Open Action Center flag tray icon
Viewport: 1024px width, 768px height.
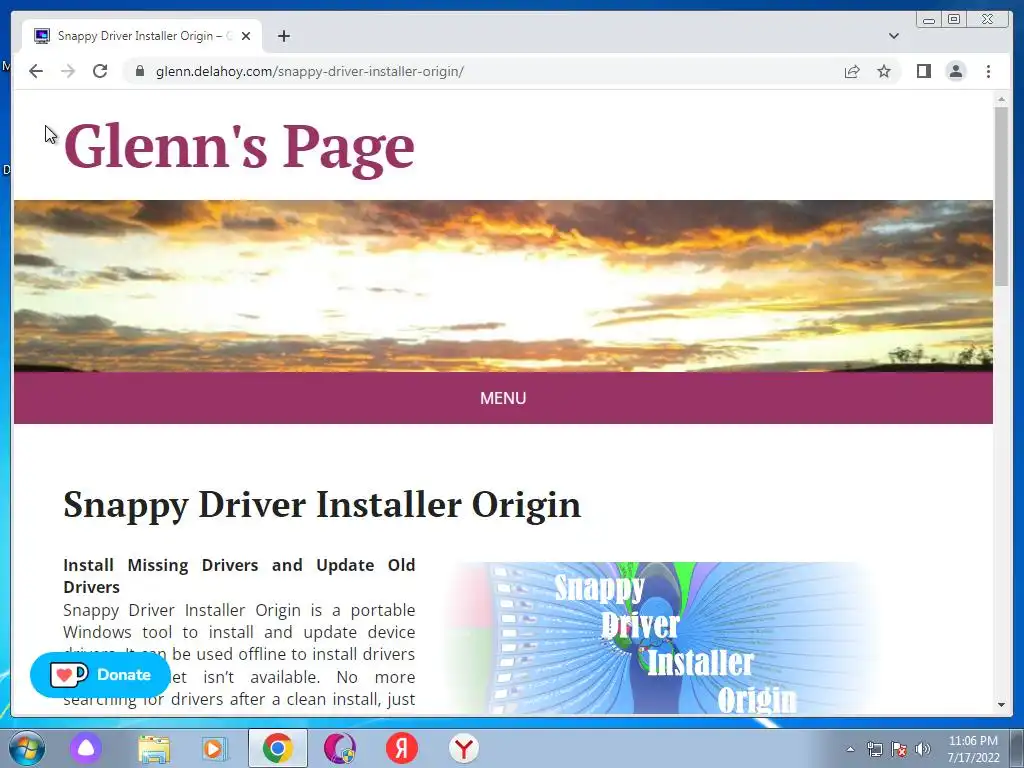(899, 749)
